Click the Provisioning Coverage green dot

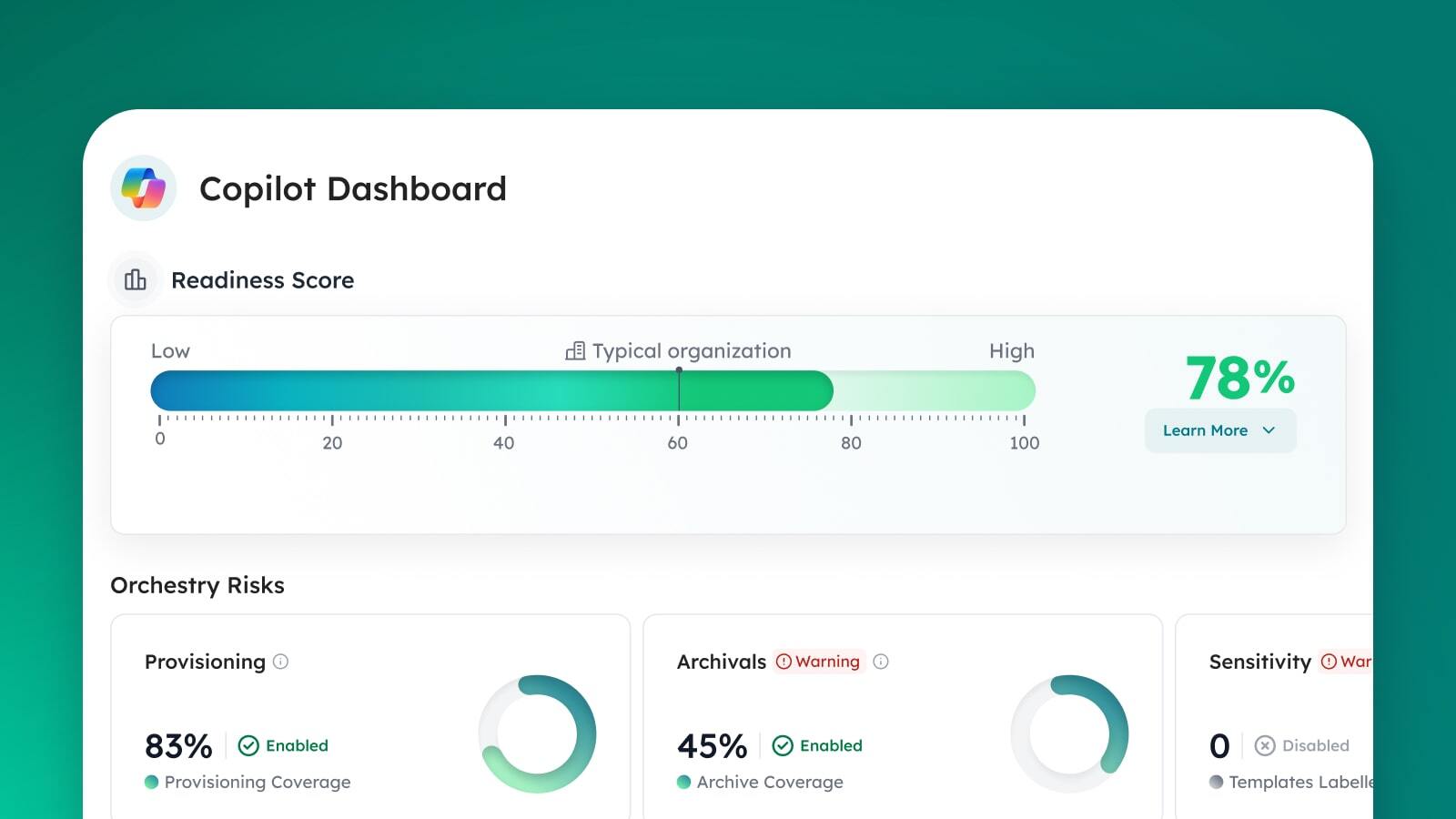(152, 782)
